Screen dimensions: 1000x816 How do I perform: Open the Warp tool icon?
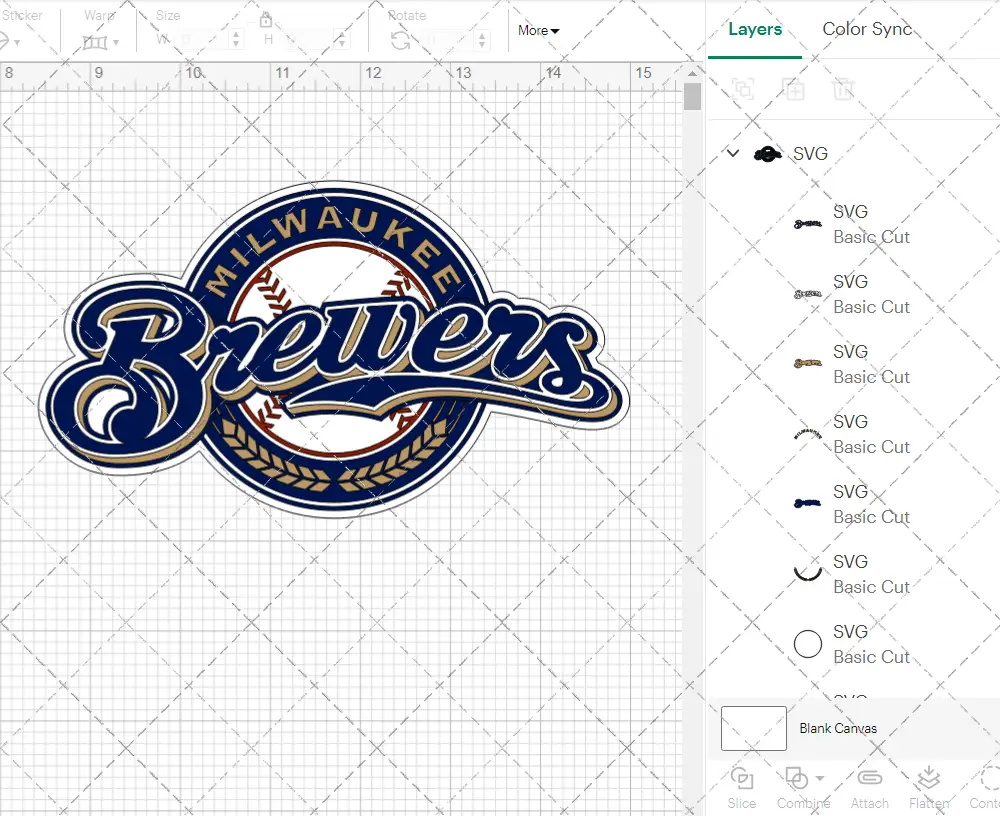click(x=94, y=43)
